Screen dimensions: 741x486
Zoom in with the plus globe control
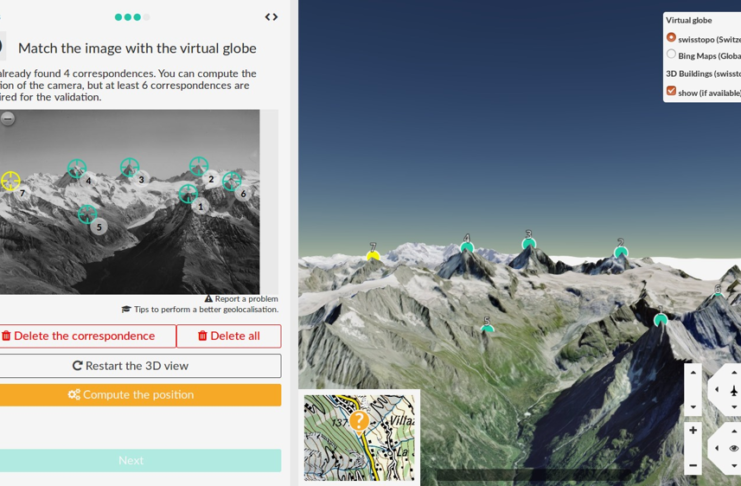[693, 430]
